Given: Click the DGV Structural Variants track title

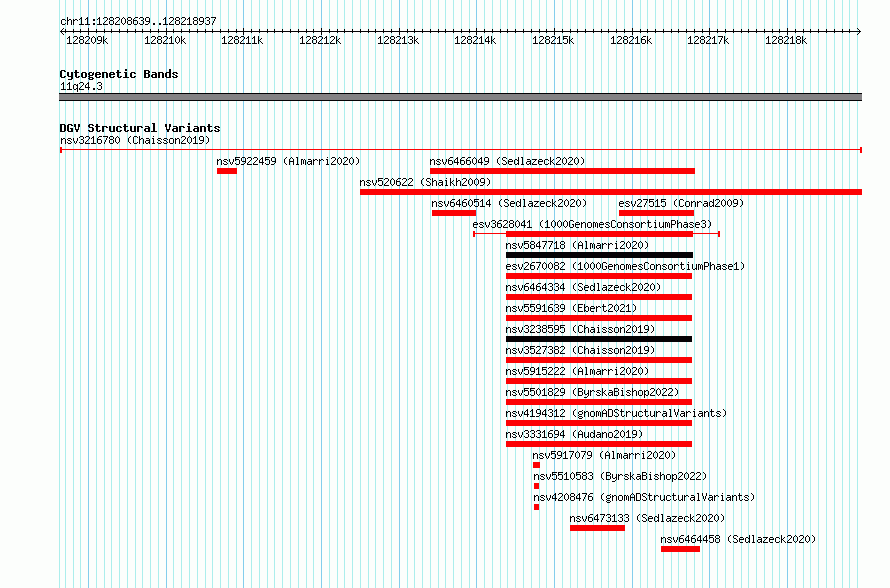Looking at the screenshot, I should tap(140, 128).
